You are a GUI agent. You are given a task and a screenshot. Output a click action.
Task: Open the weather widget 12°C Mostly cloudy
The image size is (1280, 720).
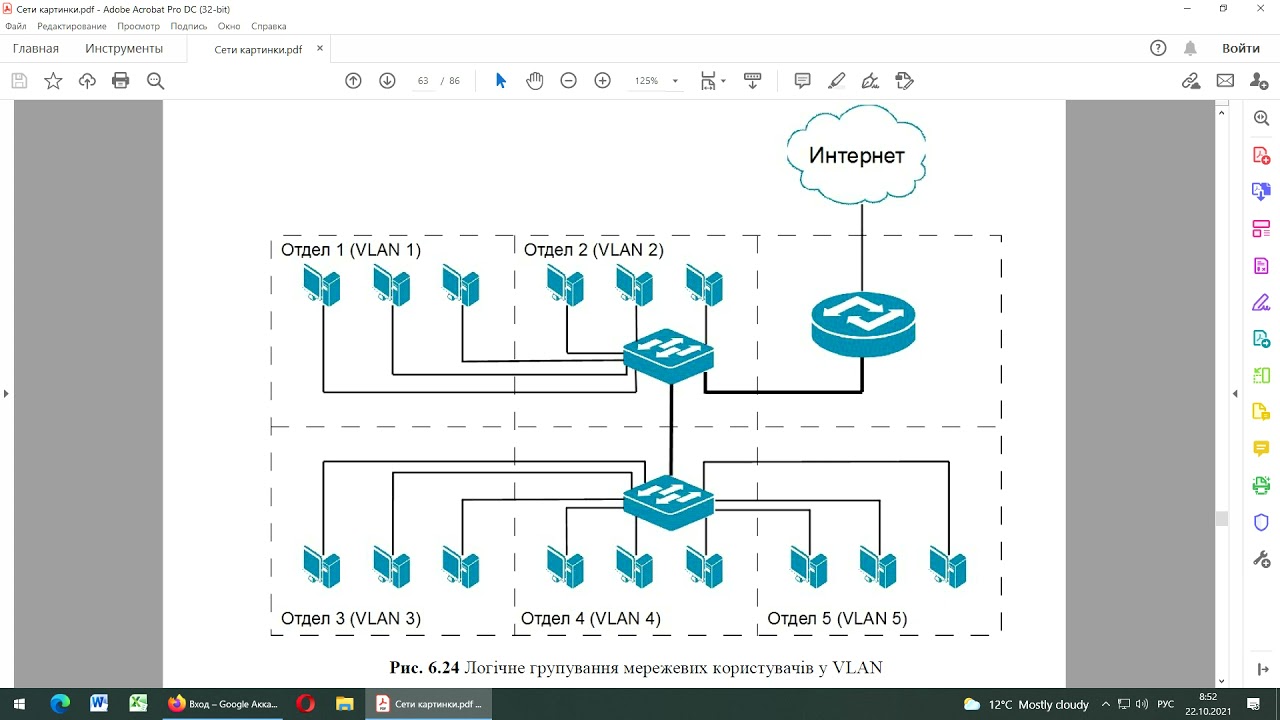point(1026,704)
